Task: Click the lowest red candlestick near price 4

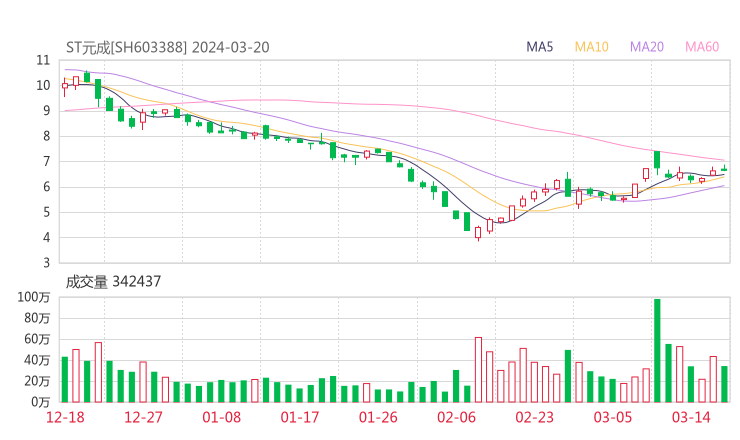Action: [x=478, y=233]
